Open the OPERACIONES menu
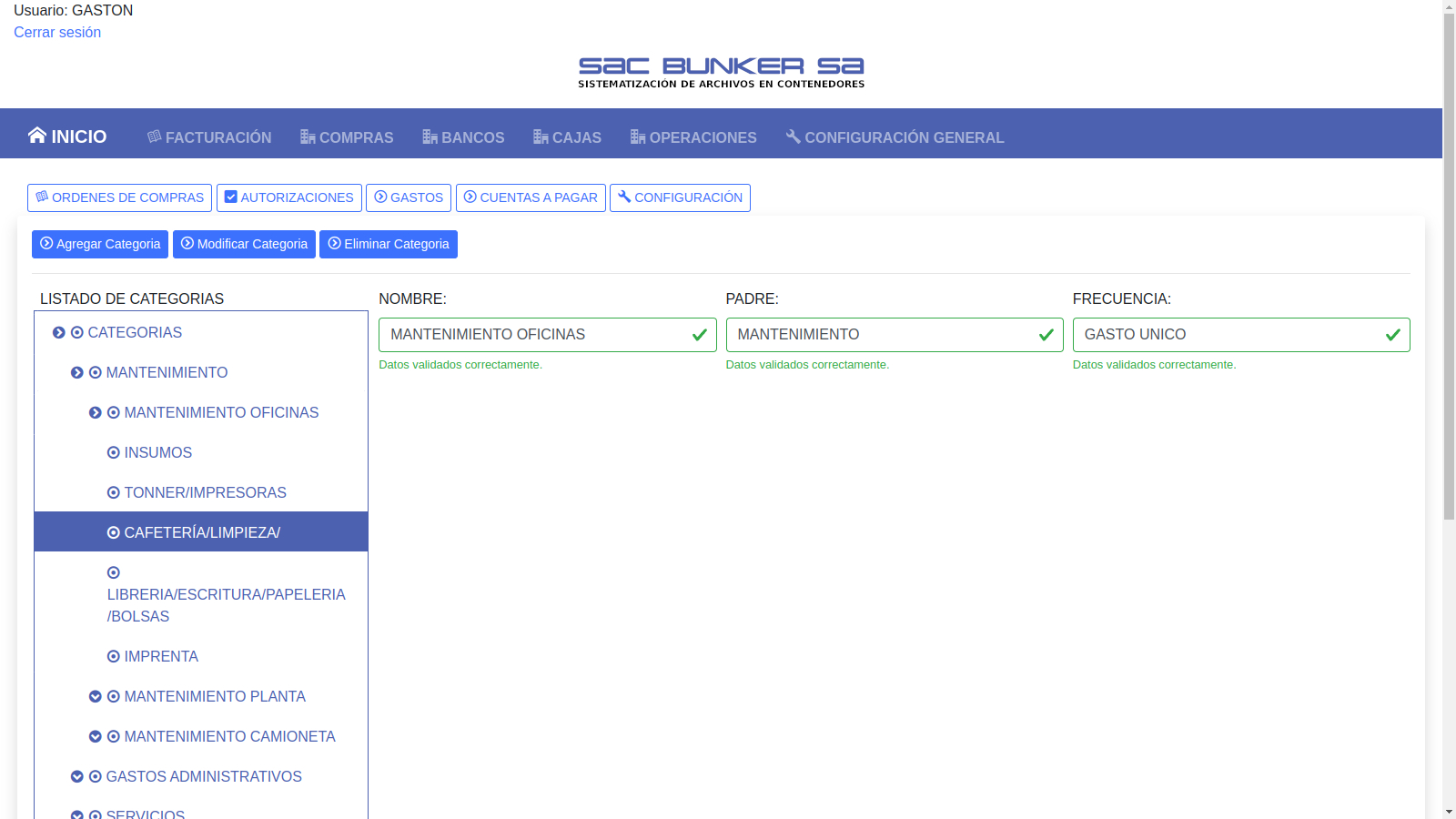Viewport: 1456px width, 819px height. coord(693,137)
